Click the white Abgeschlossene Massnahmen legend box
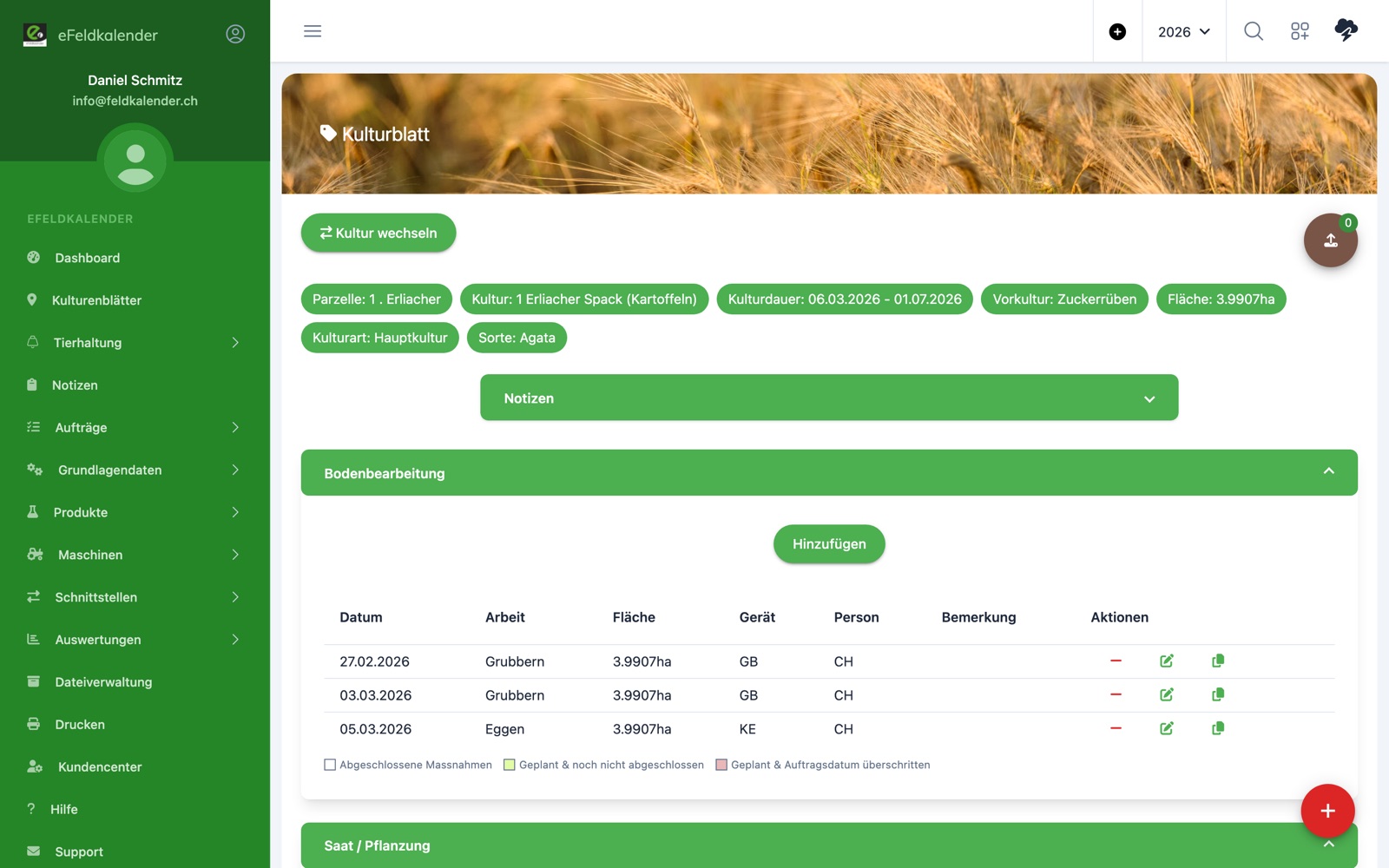The width and height of the screenshot is (1389, 868). (330, 765)
